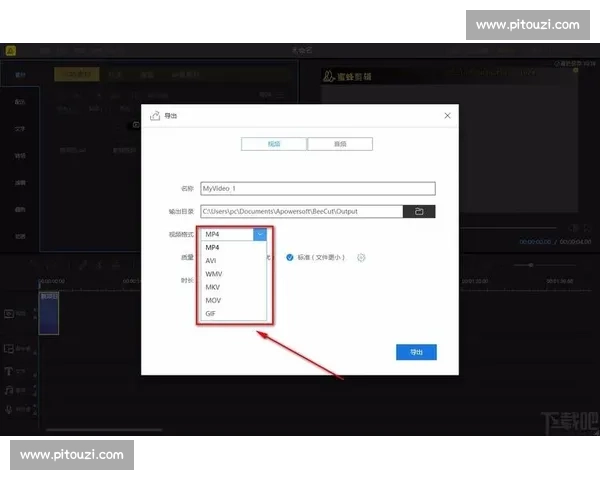Click the current time 00:00:00.00 in preview

pos(535,242)
